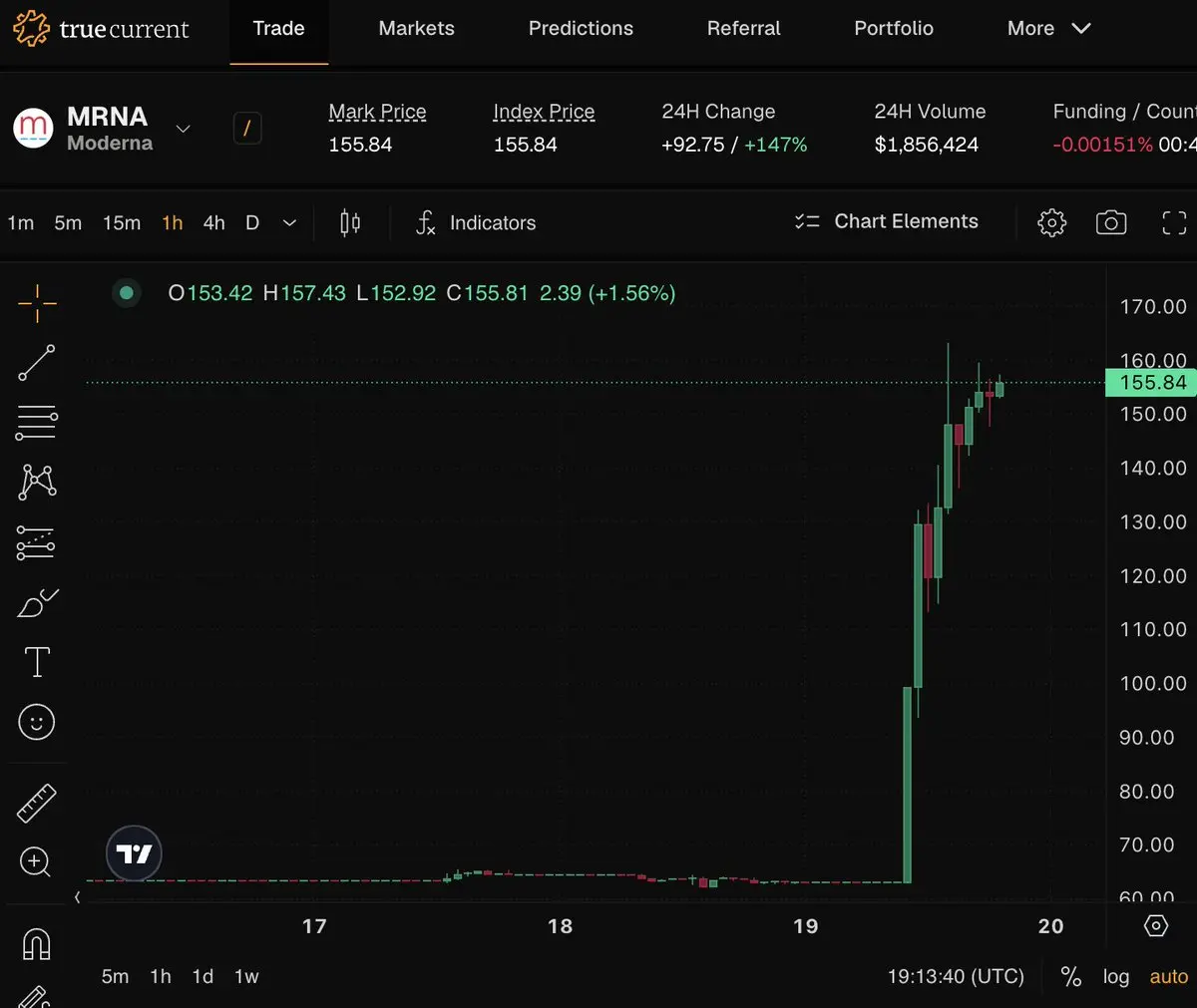This screenshot has width=1197, height=1008.
Task: Select the 15m timeframe
Action: [122, 222]
